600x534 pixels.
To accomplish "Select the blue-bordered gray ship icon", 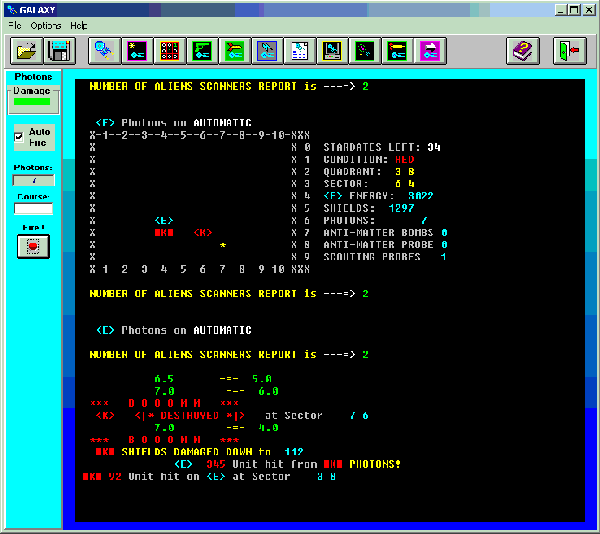I will point(267,51).
